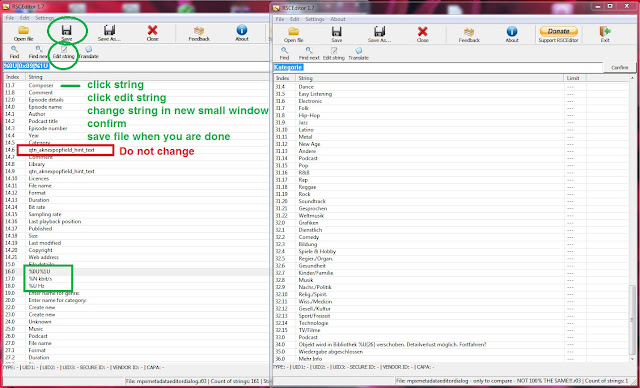Click Find icon in right window

pos(284,53)
